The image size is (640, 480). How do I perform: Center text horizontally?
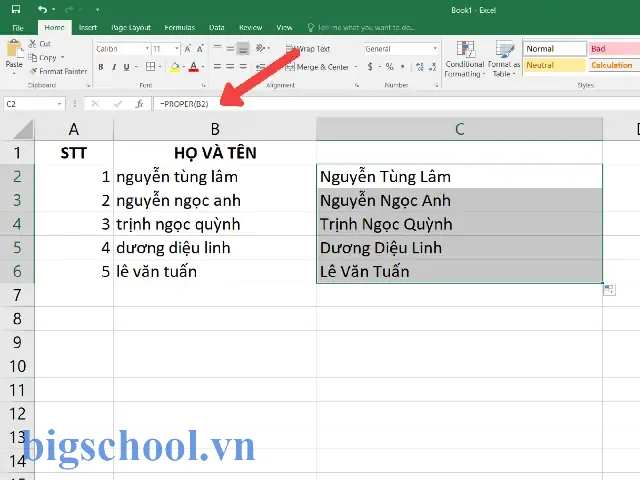pos(230,67)
